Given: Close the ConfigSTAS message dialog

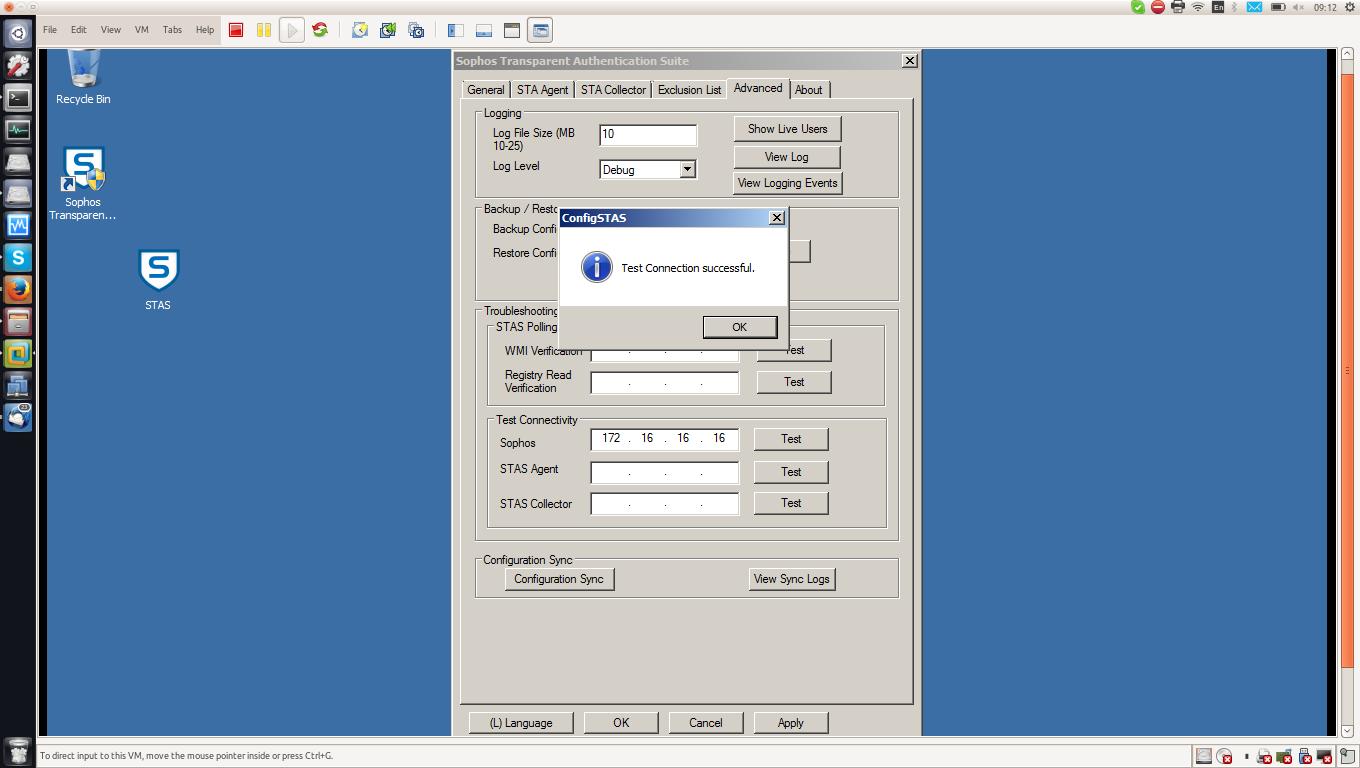Looking at the screenshot, I should pos(776,217).
